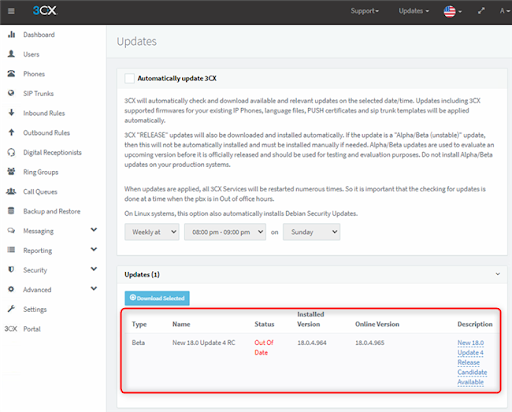Click the Download Selected button
The image size is (512, 412).
(157, 298)
